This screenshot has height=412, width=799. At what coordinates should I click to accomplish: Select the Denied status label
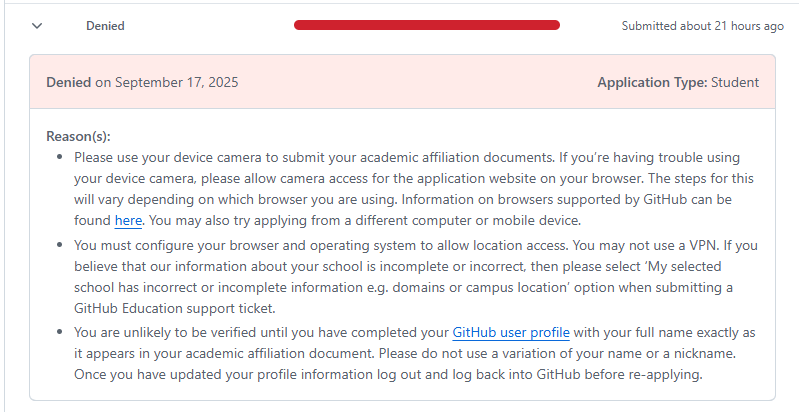point(105,26)
